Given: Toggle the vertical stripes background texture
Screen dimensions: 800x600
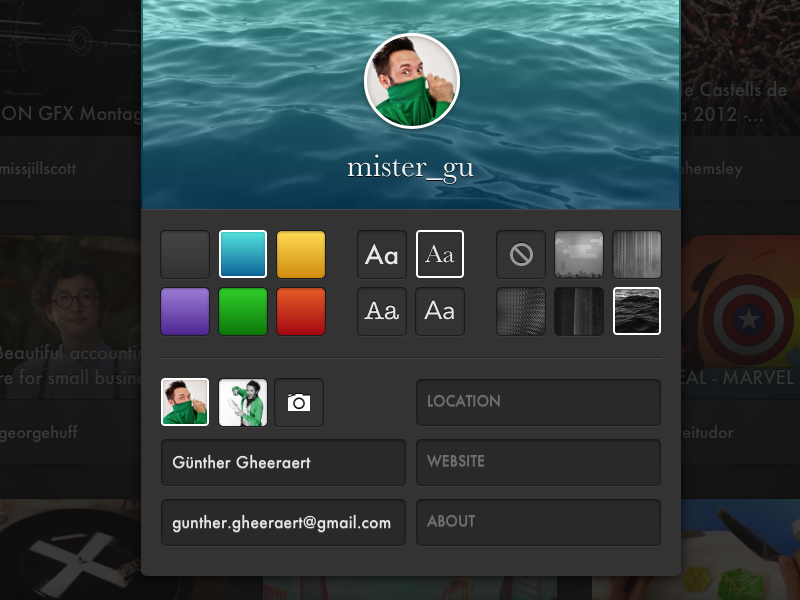Looking at the screenshot, I should [637, 254].
